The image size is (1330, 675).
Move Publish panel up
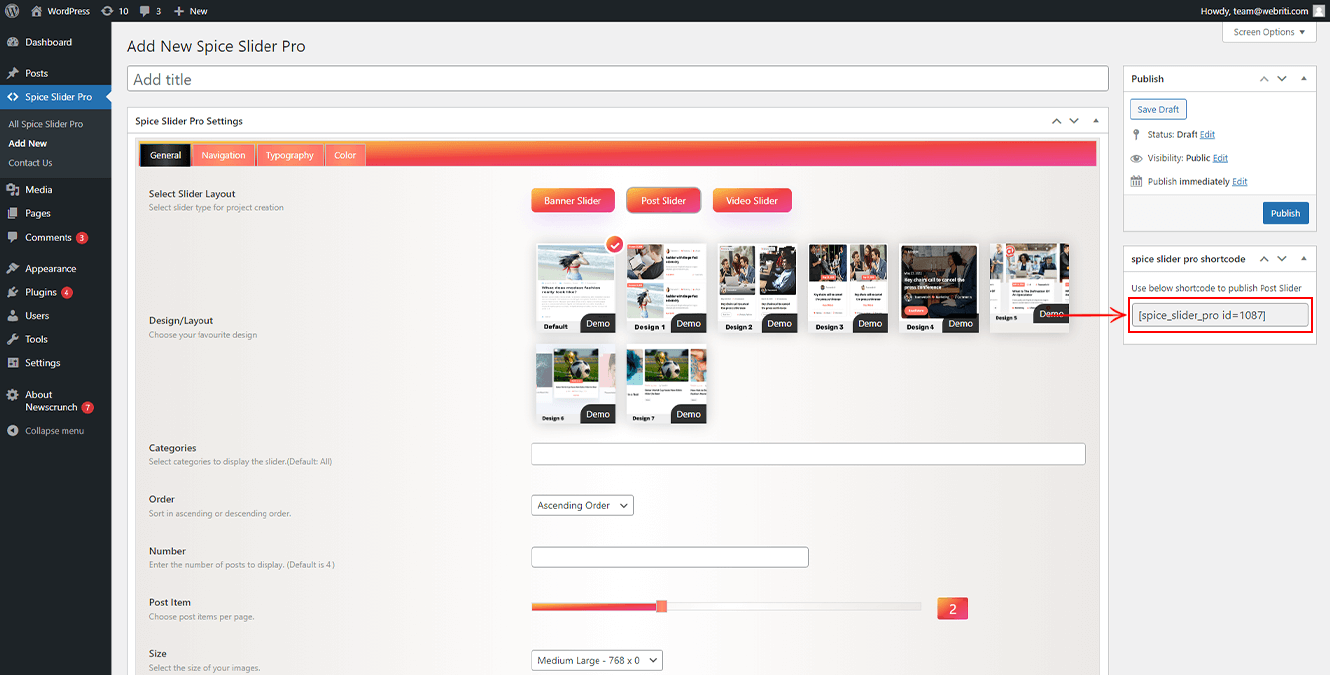(1264, 78)
